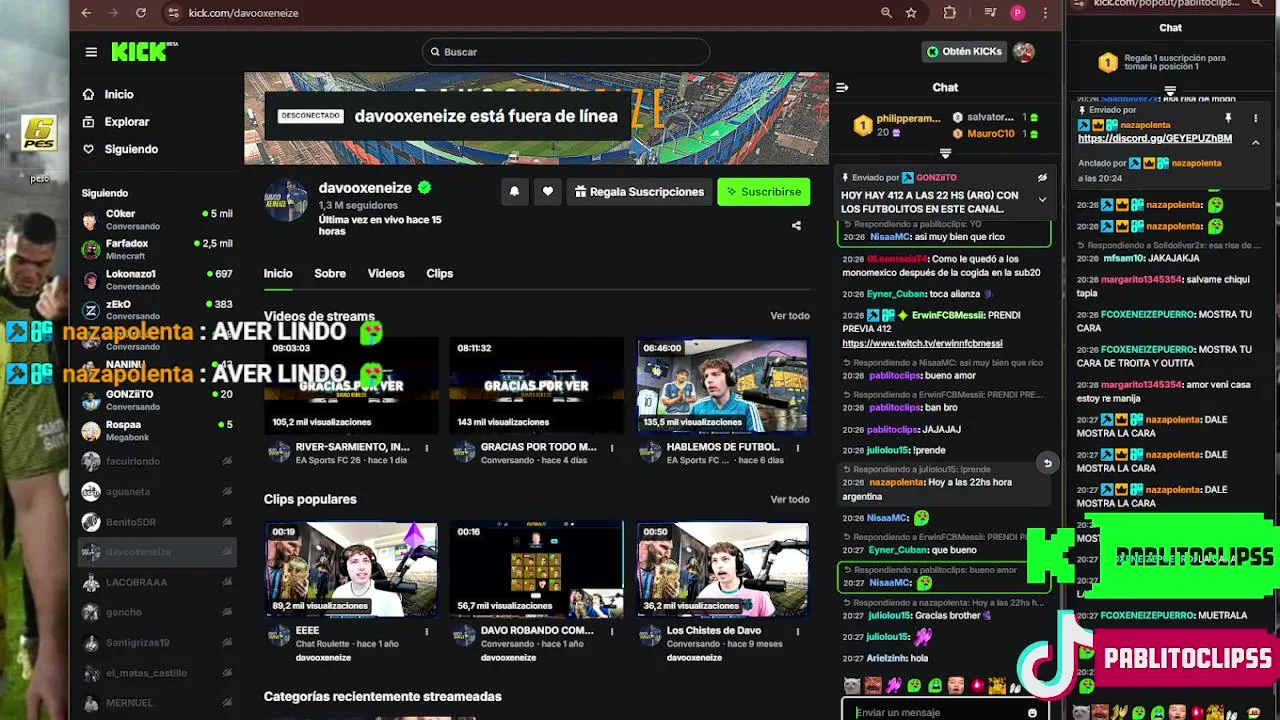This screenshot has width=1280, height=720.
Task: Send the green heart-eyes emote from quick row
Action: point(914,686)
